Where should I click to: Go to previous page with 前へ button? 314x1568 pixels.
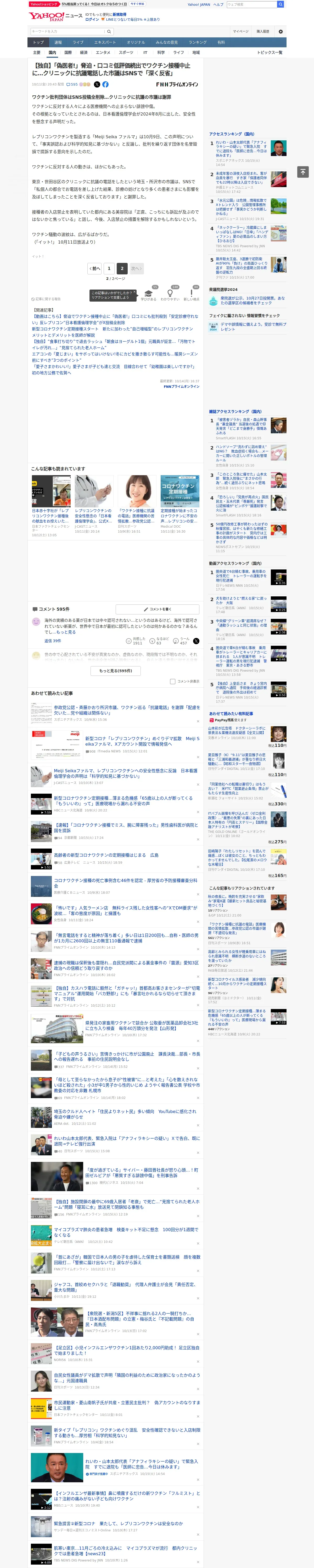94,268
